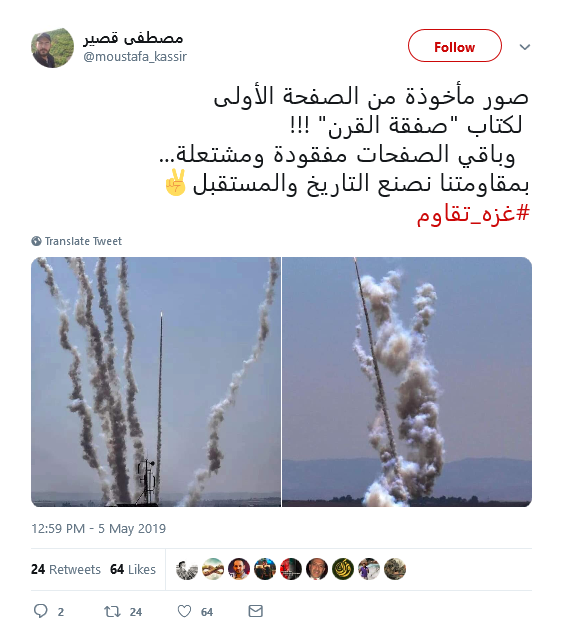Click the first liker avatar
Viewport: 565px width, 637px height.
[187, 569]
